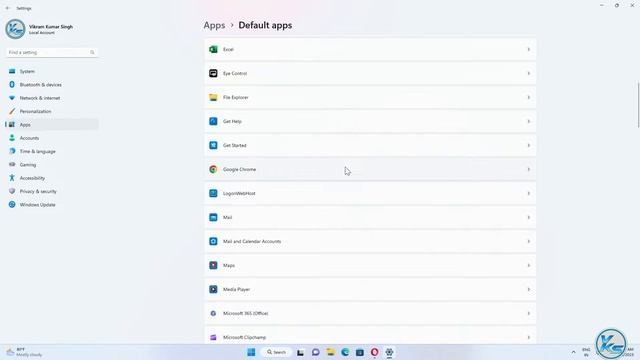Click the Microsoft Clipchamp label
The height and width of the screenshot is (360, 640).
pos(244,338)
